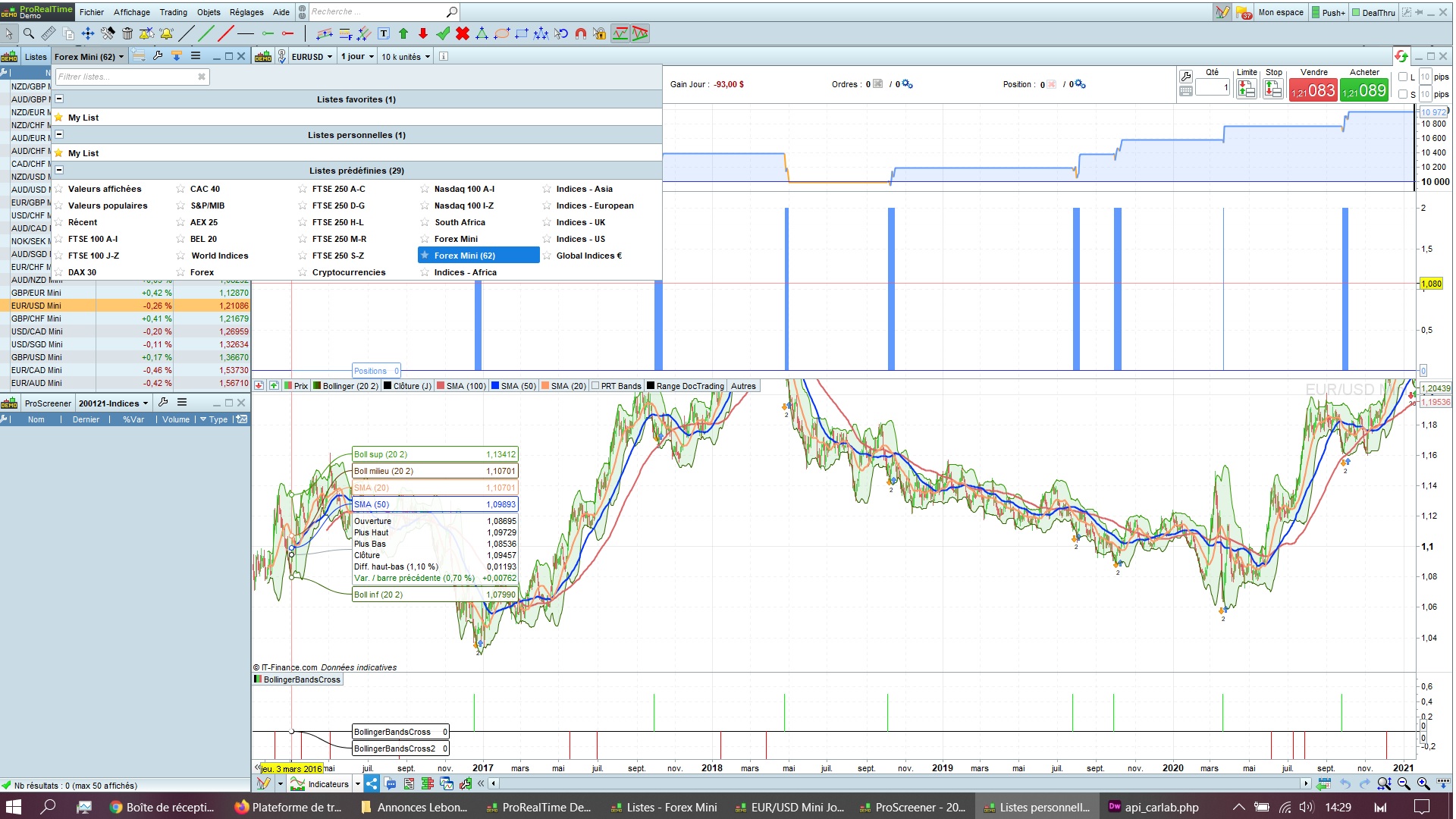Select the red trend line drawing tool
Viewport: 1456px width, 819px height.
(x=225, y=33)
